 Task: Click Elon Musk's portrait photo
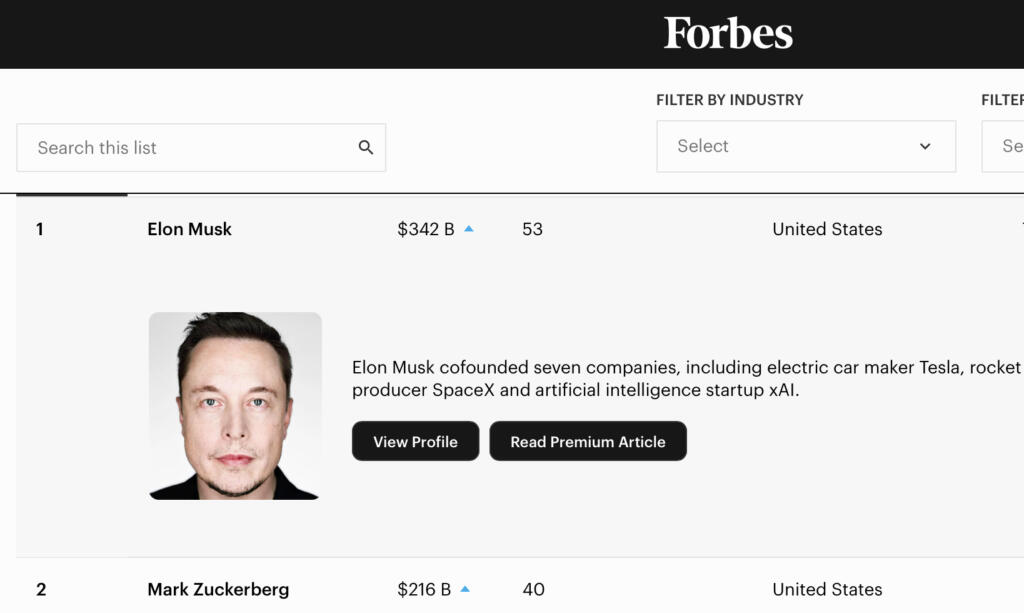tap(235, 404)
